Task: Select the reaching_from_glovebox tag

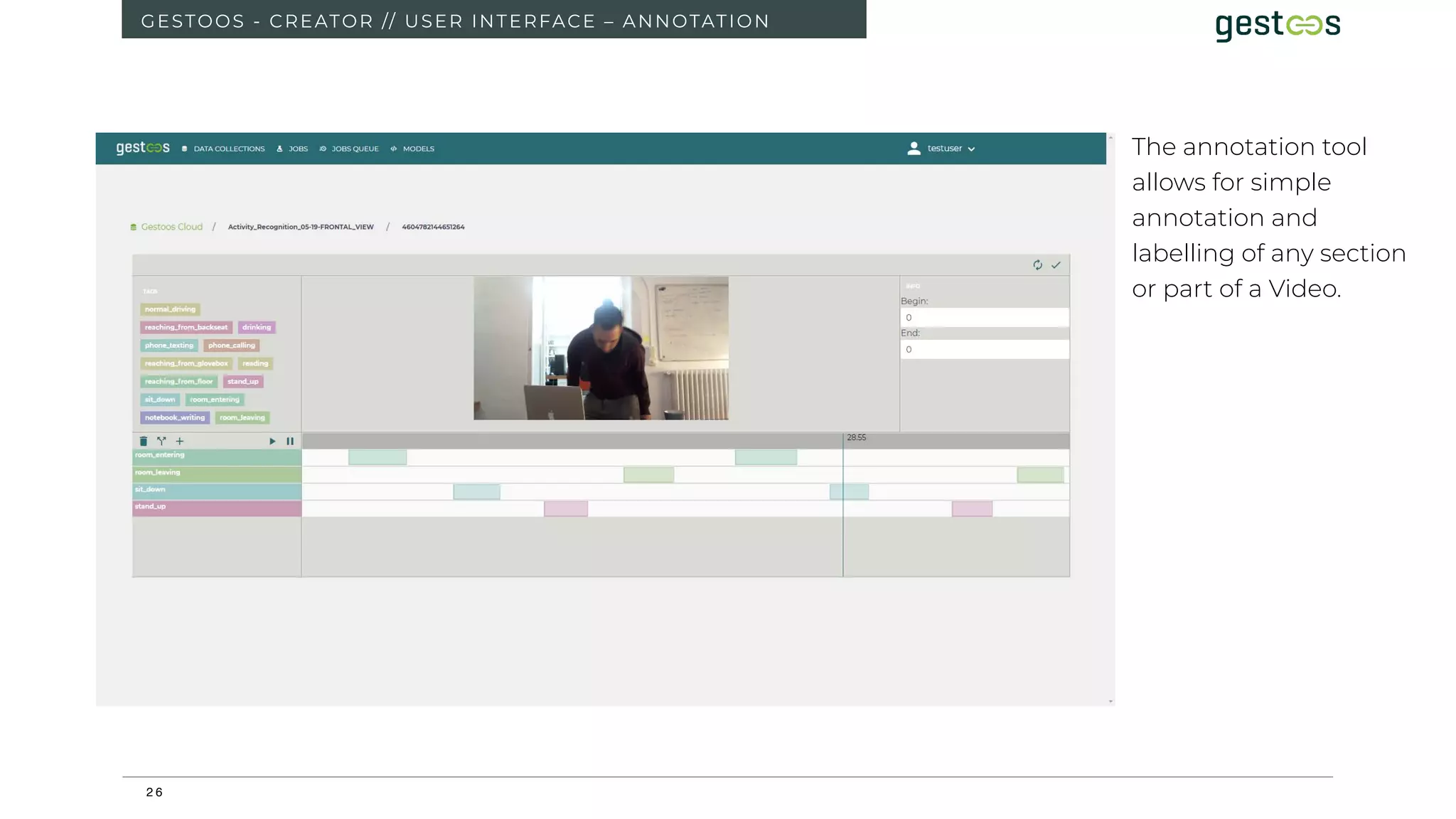Action: [x=186, y=363]
